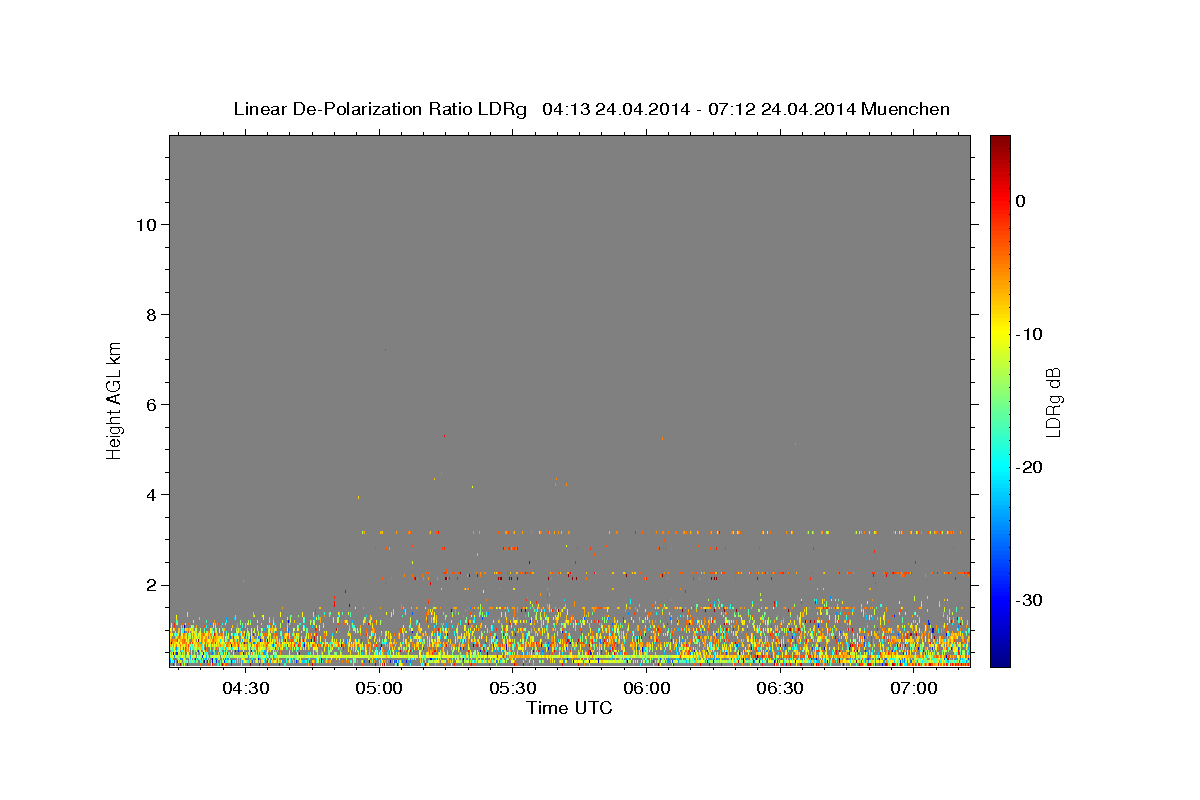
Task: Click the height tick label 10
Action: [x=148, y=225]
